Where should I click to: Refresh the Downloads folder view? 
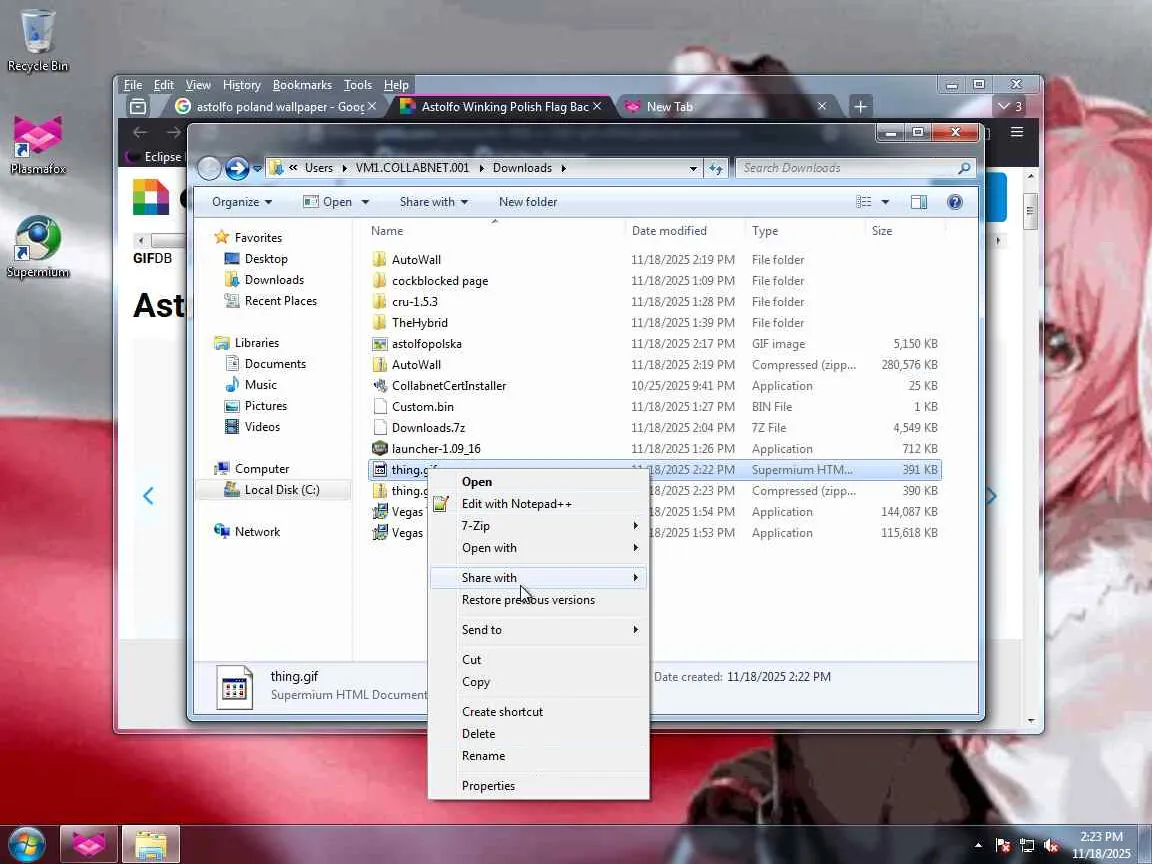tap(716, 168)
